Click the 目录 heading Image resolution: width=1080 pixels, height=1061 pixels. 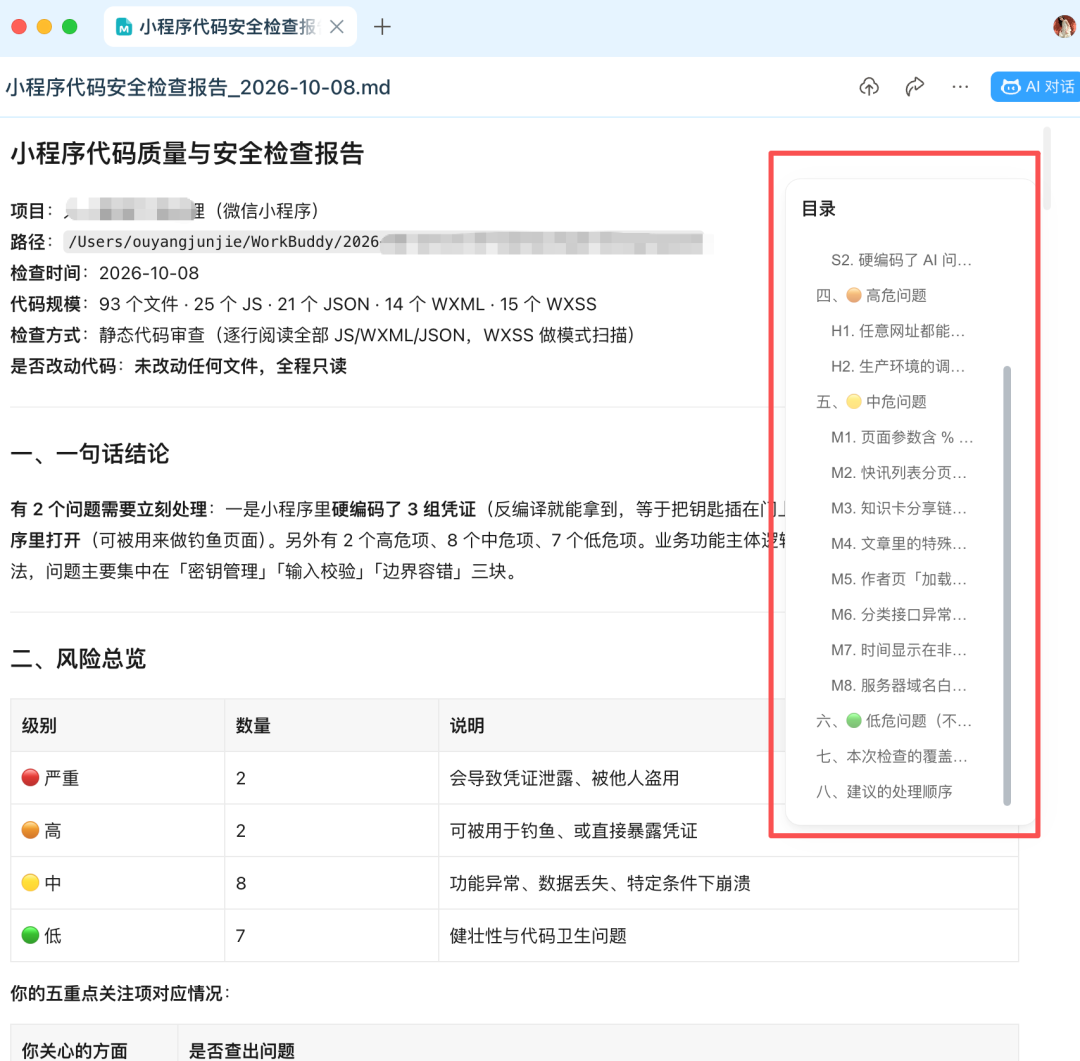coord(818,209)
